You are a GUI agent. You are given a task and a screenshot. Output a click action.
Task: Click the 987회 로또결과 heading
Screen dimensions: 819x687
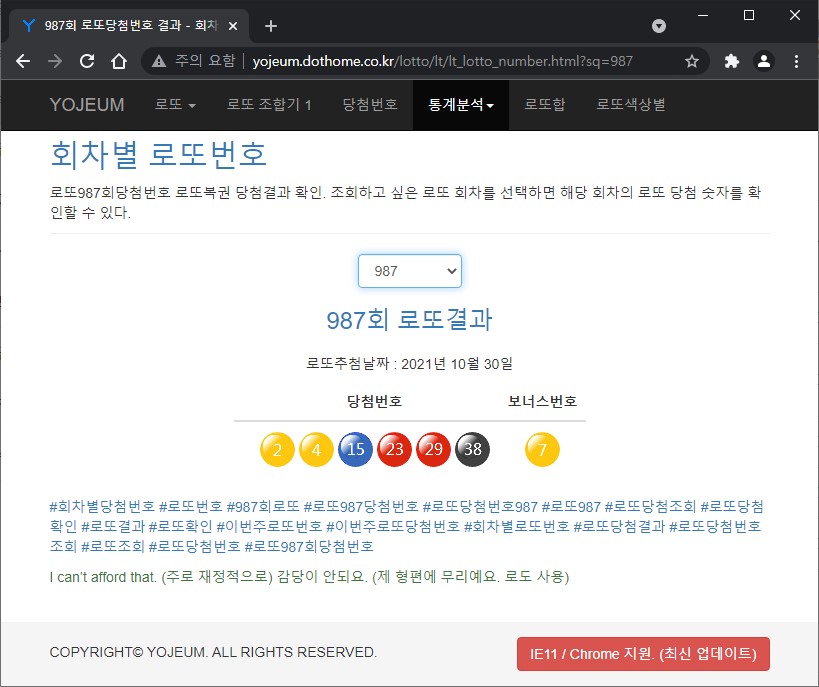[x=410, y=320]
